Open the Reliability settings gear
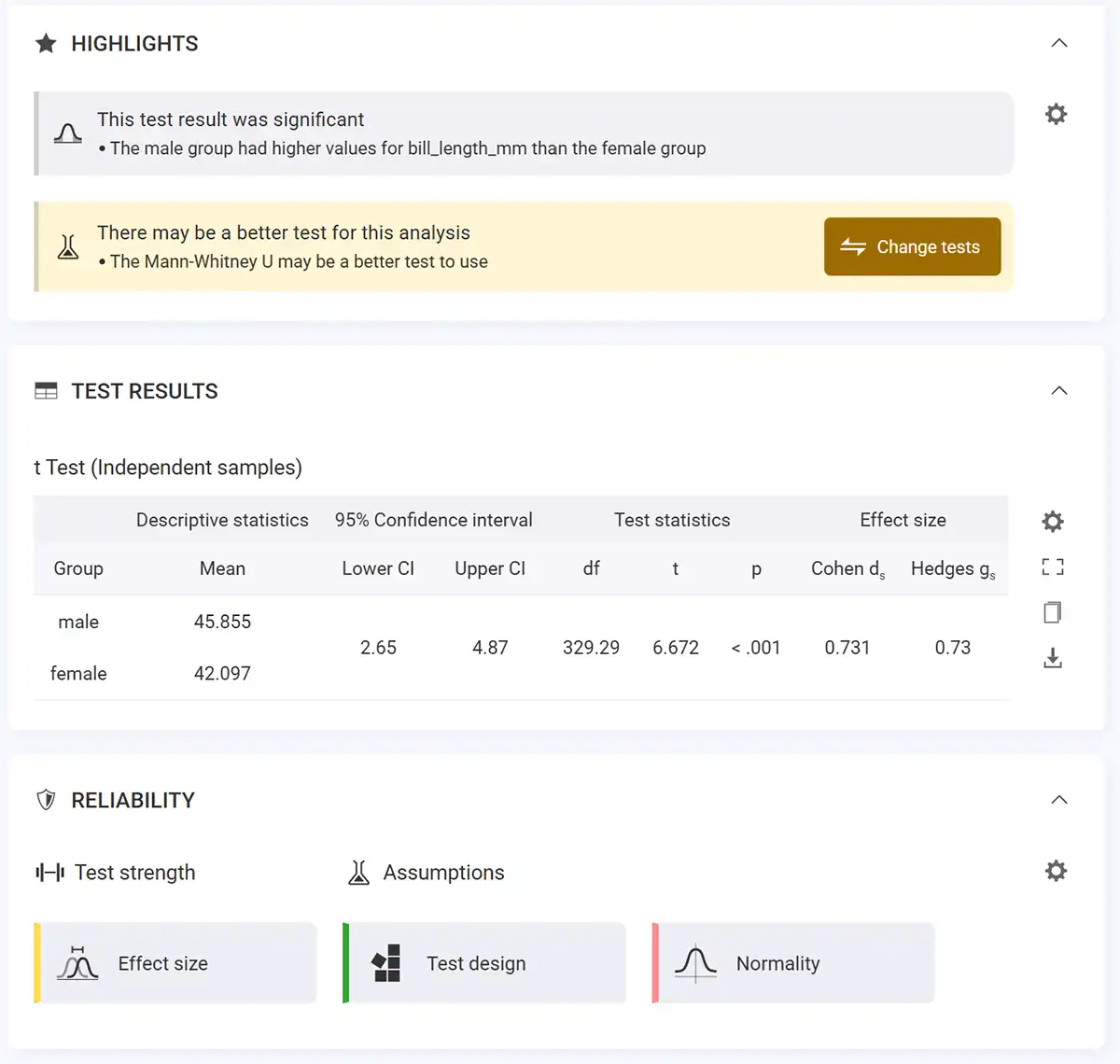 (x=1056, y=871)
